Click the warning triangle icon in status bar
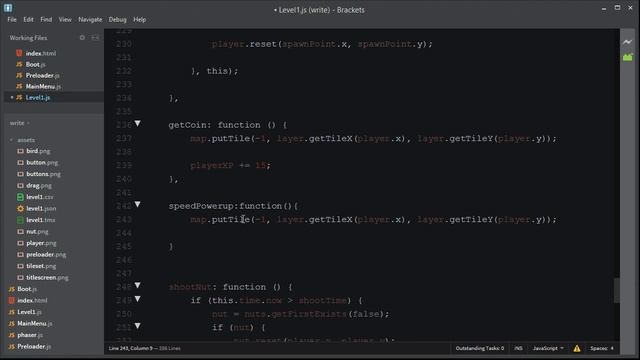This screenshot has height=360, width=640. (576, 348)
